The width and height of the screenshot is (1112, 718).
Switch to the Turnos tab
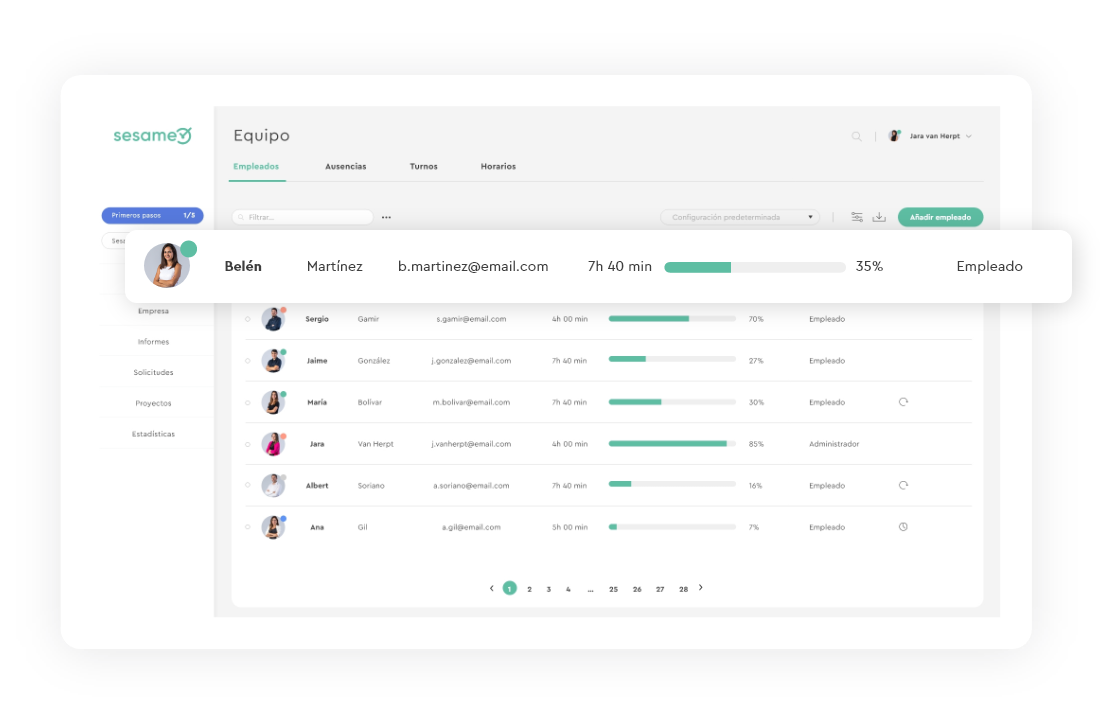click(x=423, y=167)
